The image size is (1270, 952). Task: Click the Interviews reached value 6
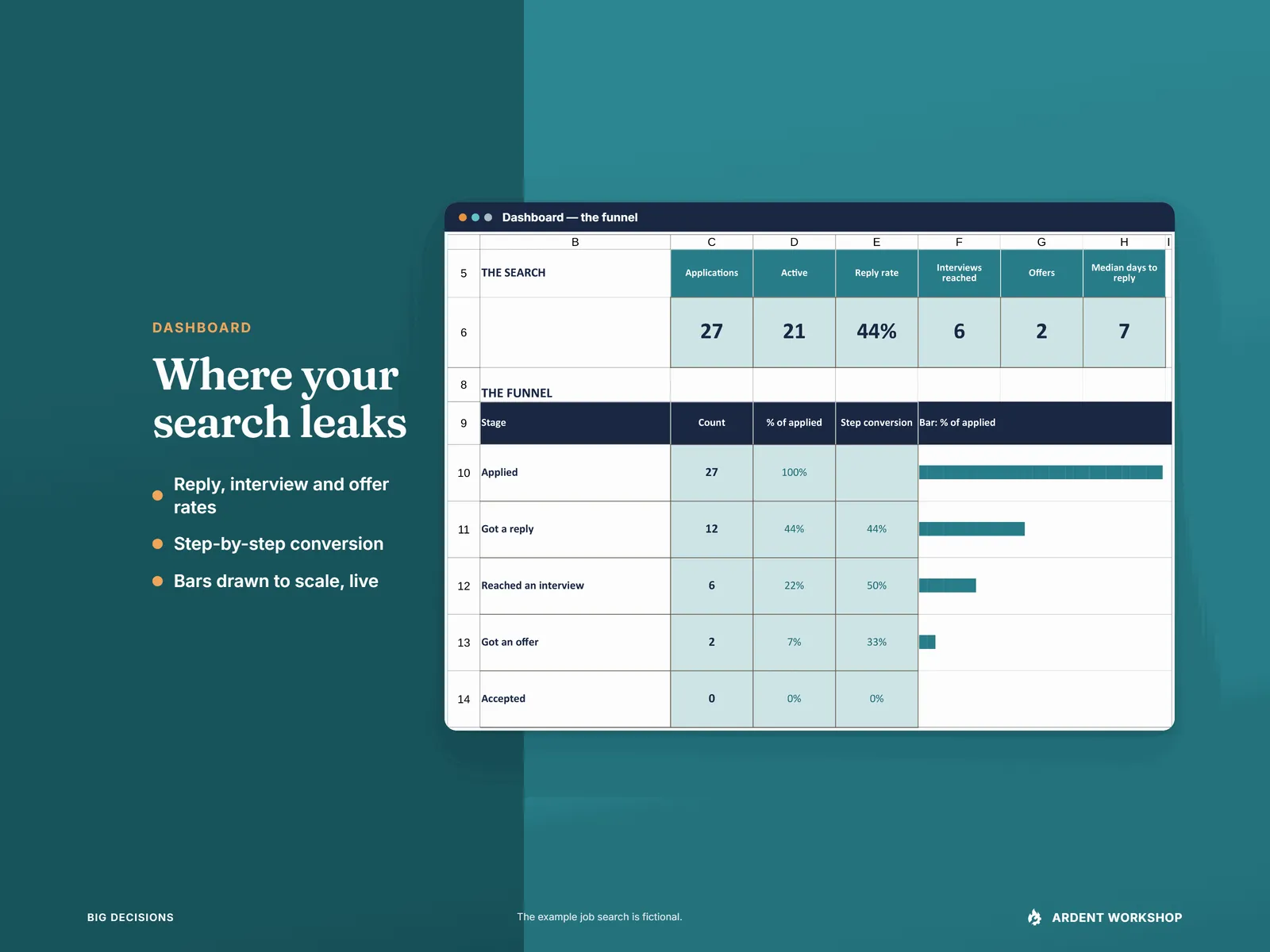click(x=960, y=332)
